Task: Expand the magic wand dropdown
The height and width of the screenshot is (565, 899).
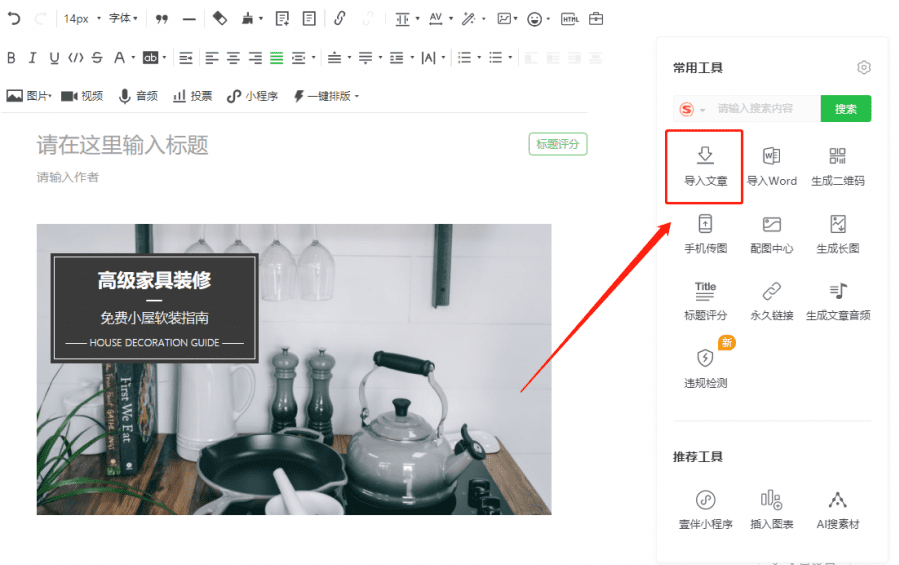Action: [484, 19]
